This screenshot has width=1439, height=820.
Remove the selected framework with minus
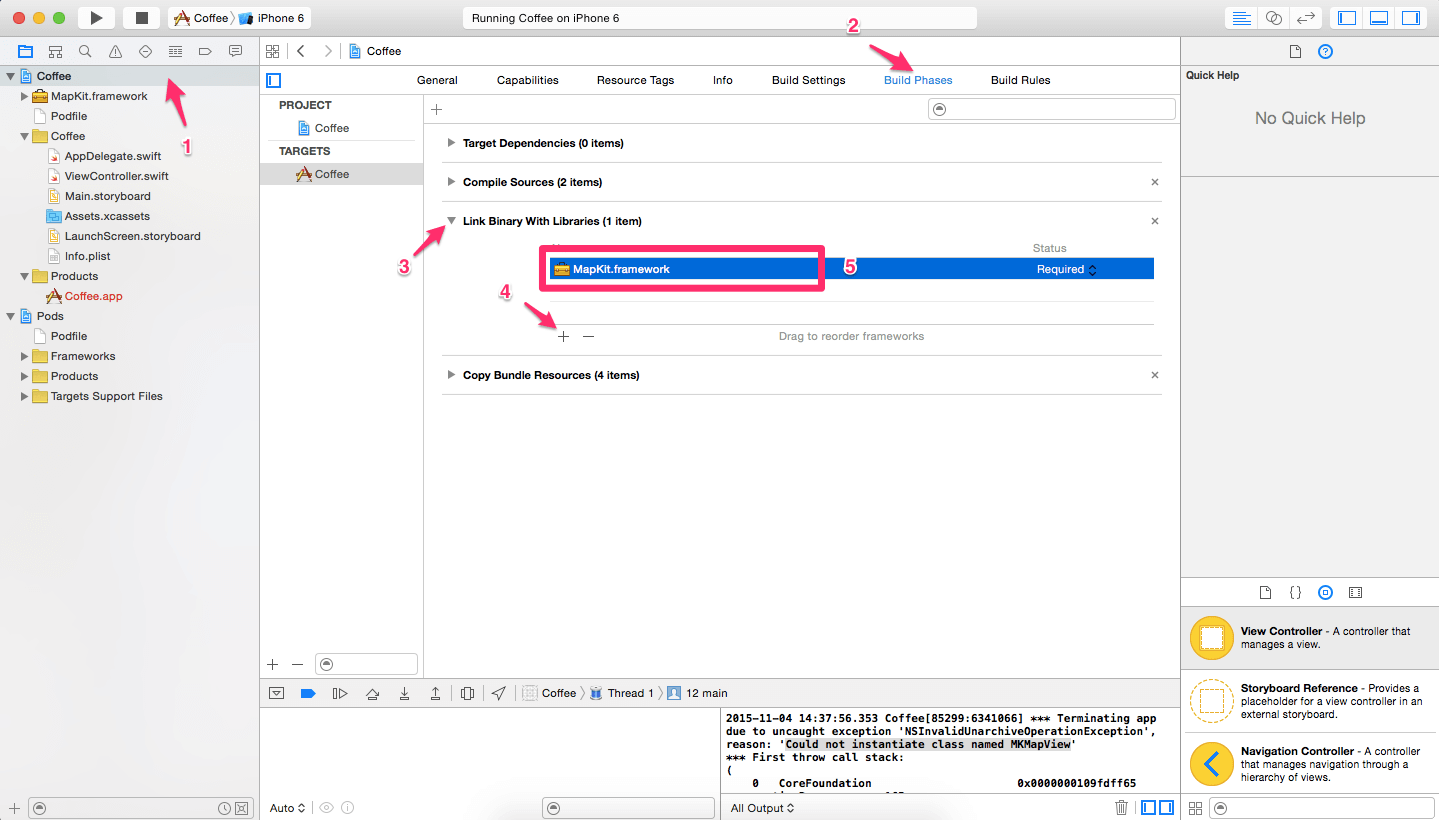[x=588, y=336]
